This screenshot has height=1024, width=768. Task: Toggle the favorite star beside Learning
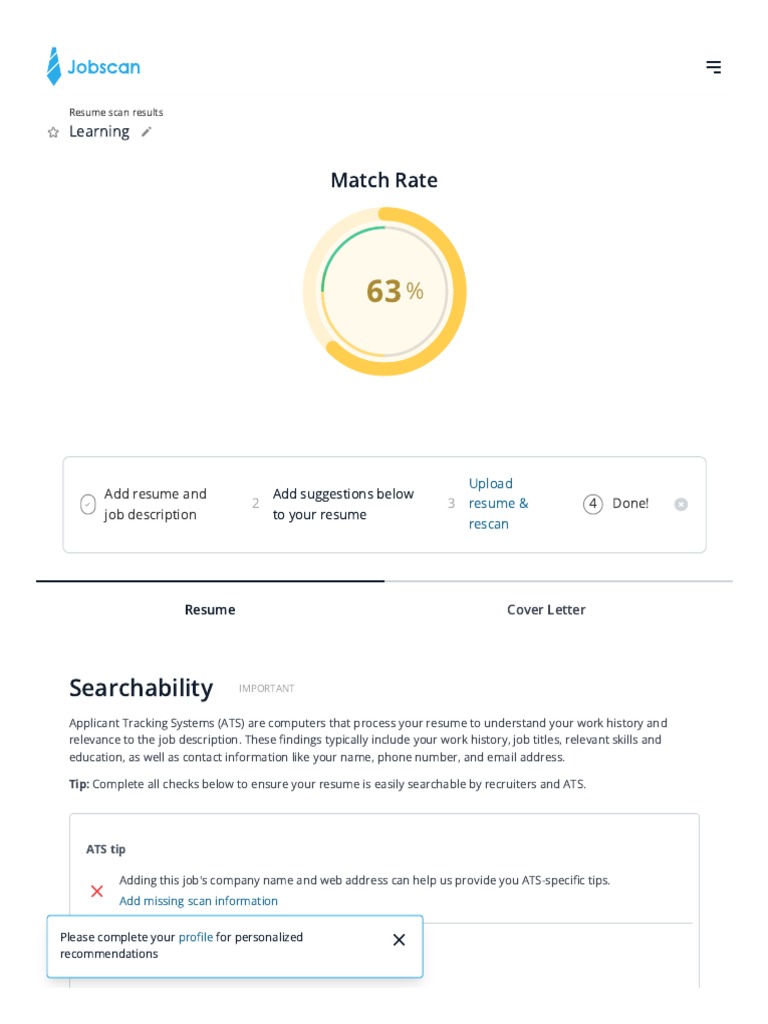(x=53, y=132)
